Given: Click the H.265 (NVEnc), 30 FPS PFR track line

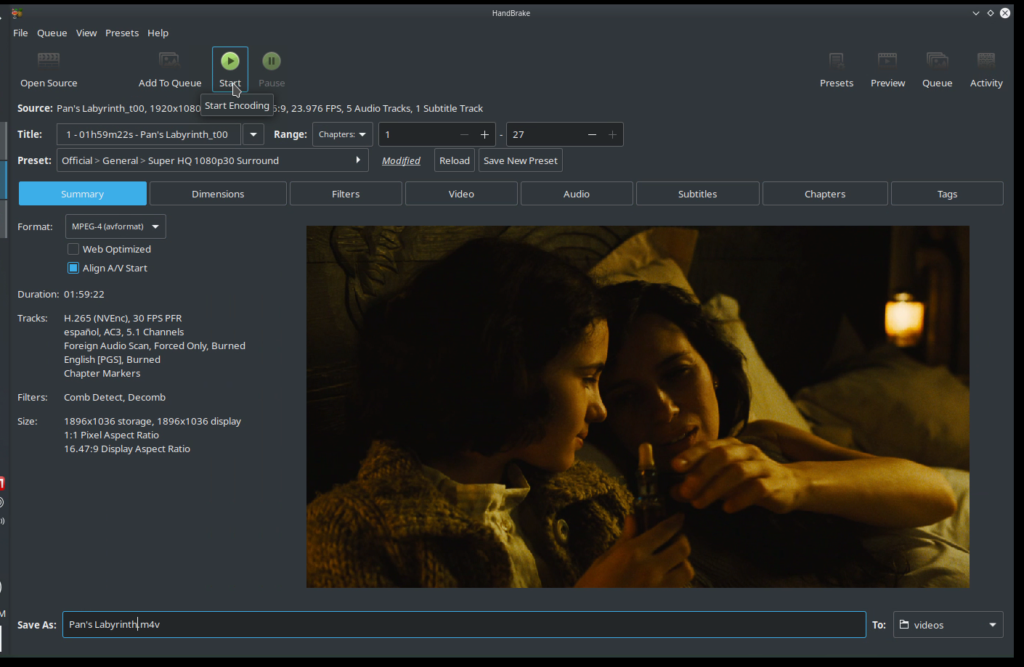Looking at the screenshot, I should [123, 318].
